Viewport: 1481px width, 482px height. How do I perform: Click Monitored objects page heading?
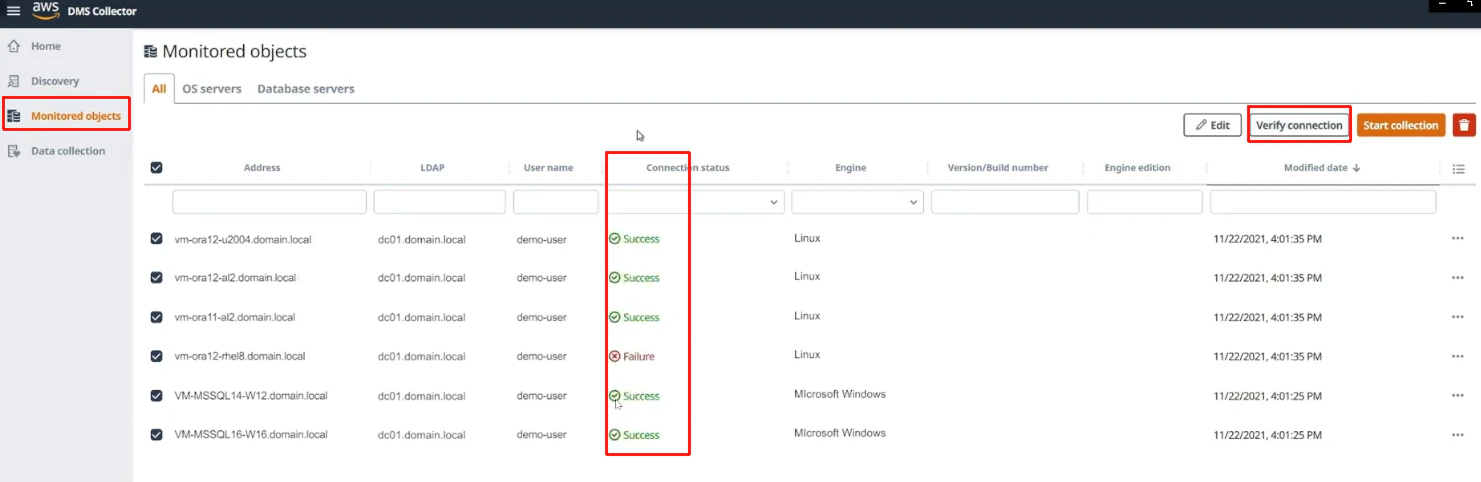pos(234,51)
